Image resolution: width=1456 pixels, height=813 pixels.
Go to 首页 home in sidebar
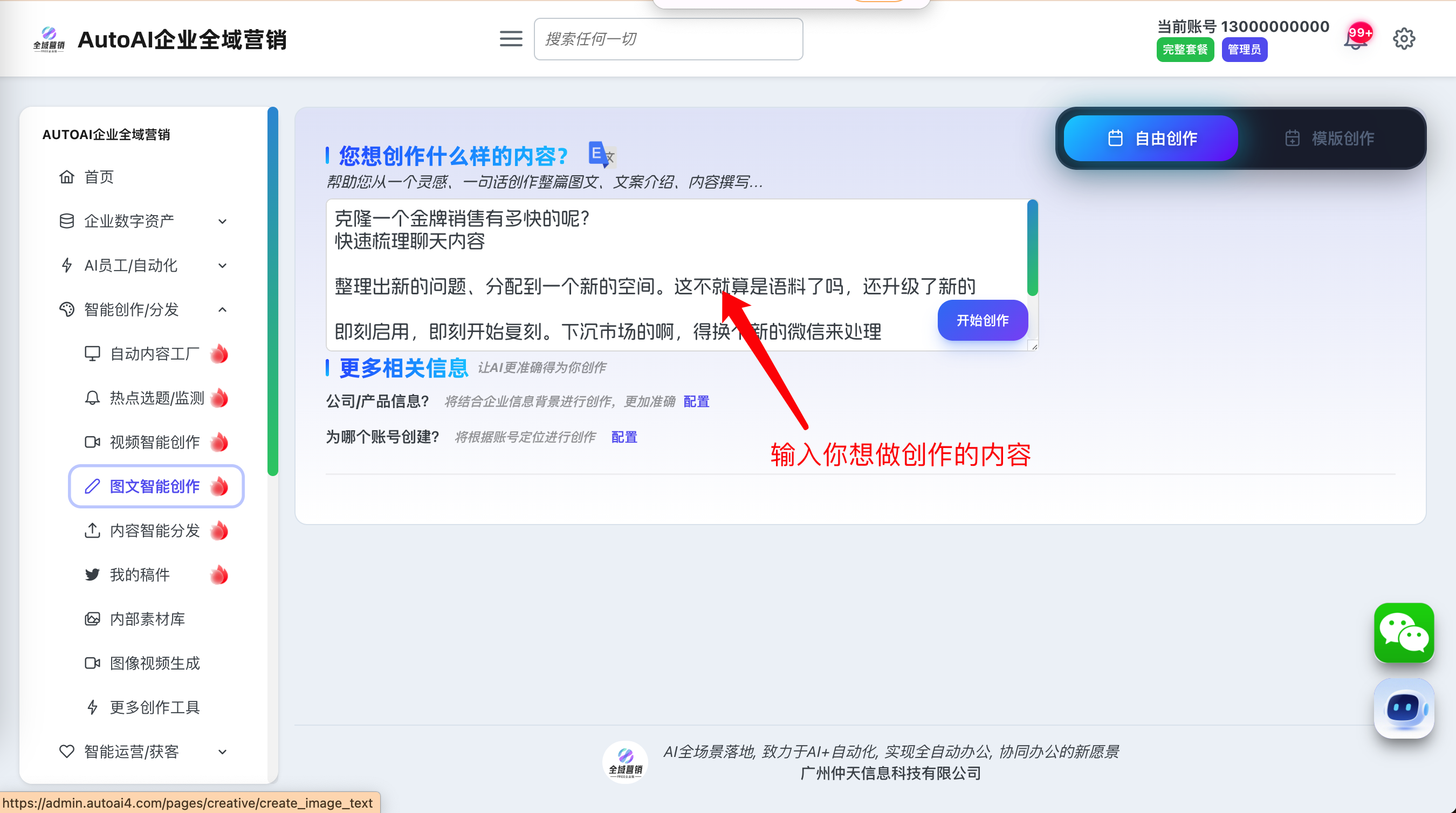pyautogui.click(x=99, y=177)
